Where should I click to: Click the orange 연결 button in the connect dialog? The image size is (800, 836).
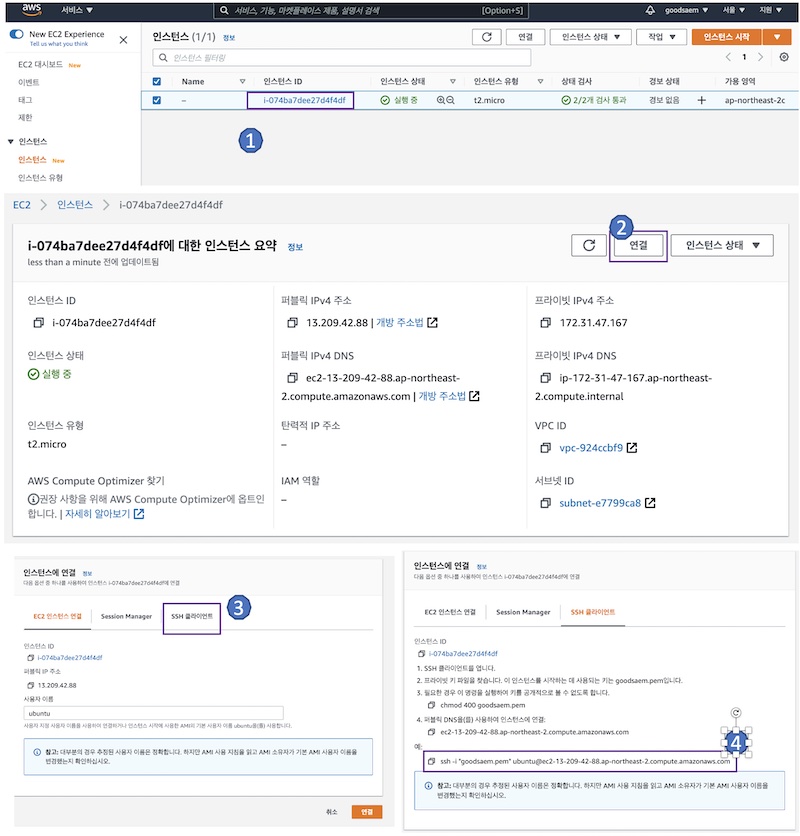[367, 812]
